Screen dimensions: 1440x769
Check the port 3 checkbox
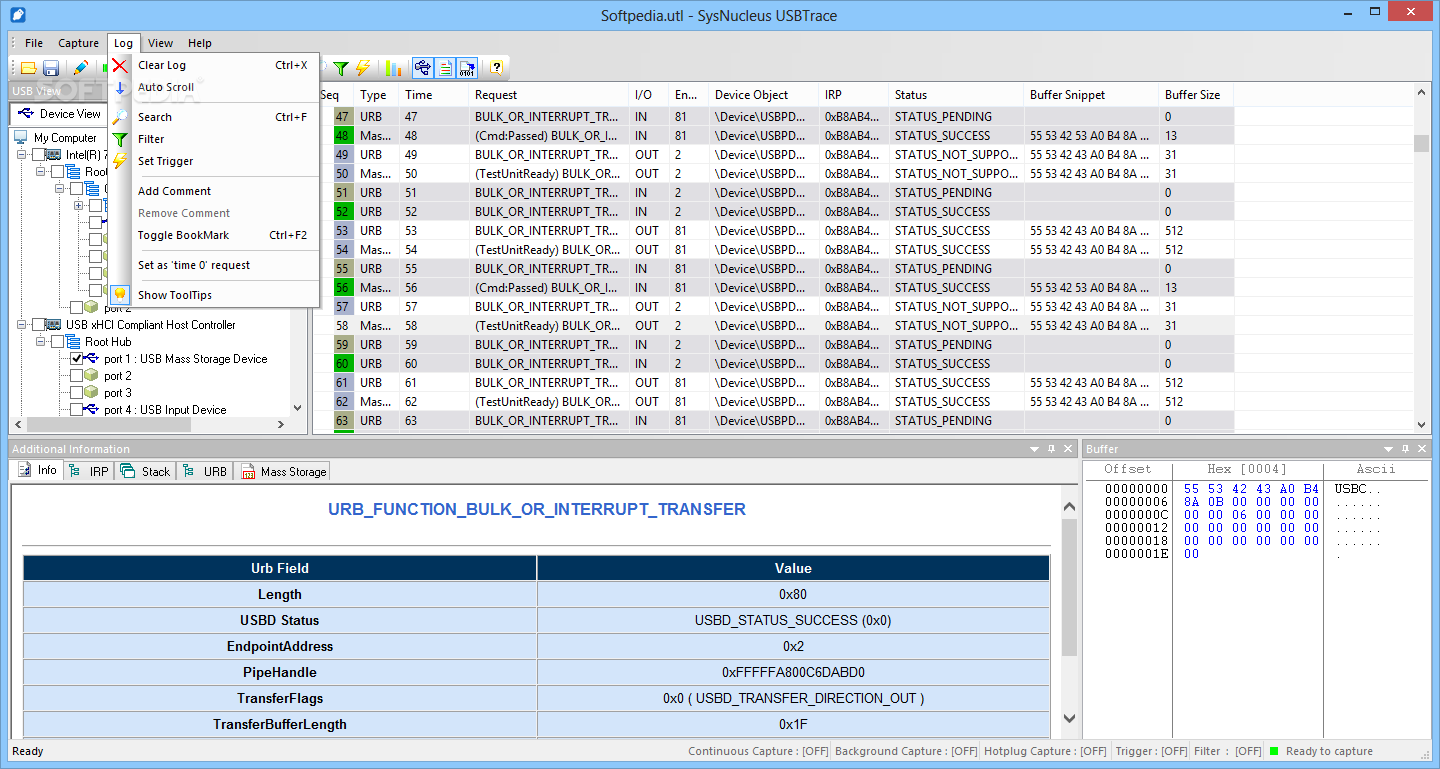[76, 393]
